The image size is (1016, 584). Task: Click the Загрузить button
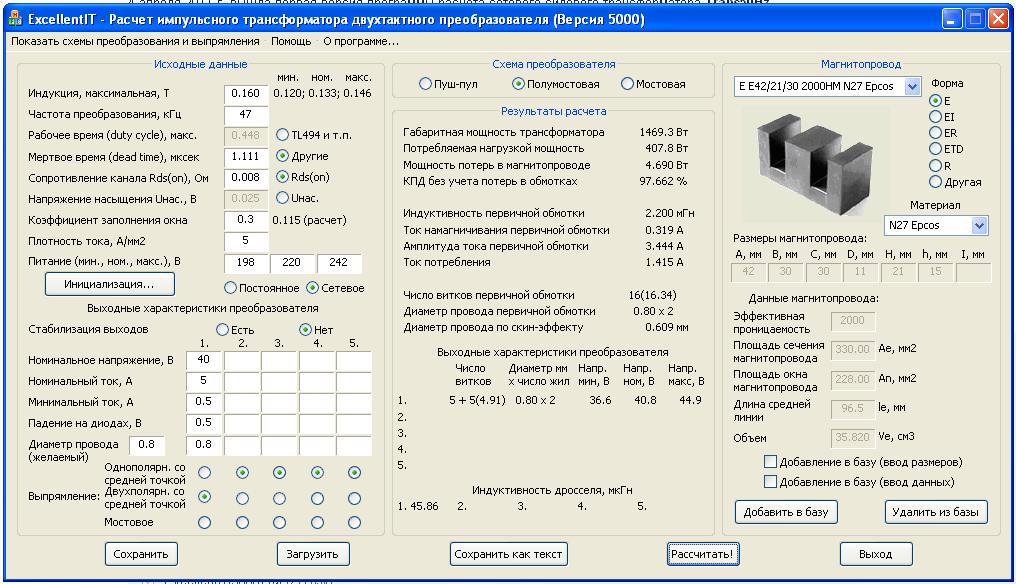[x=313, y=554]
